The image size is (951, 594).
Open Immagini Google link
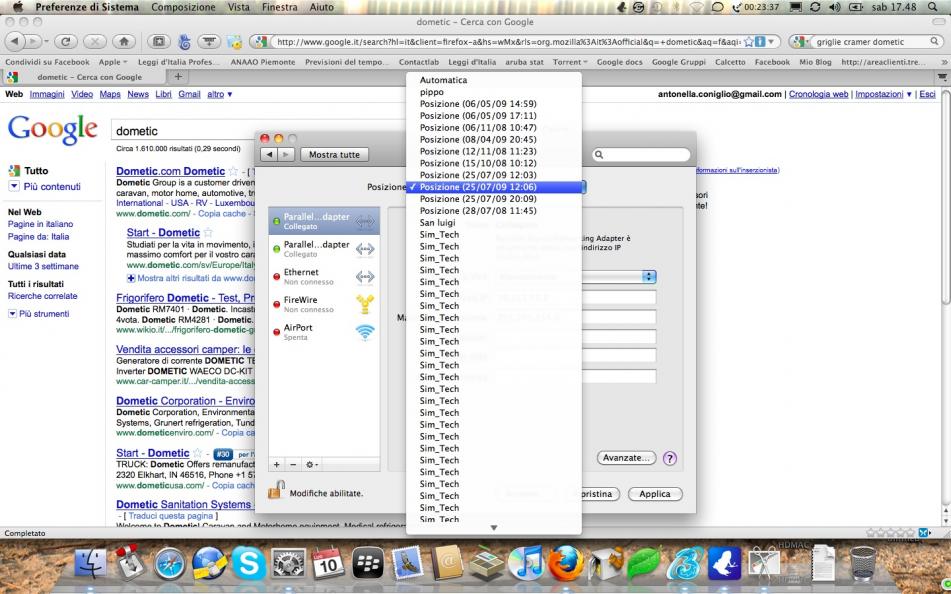coord(47,95)
